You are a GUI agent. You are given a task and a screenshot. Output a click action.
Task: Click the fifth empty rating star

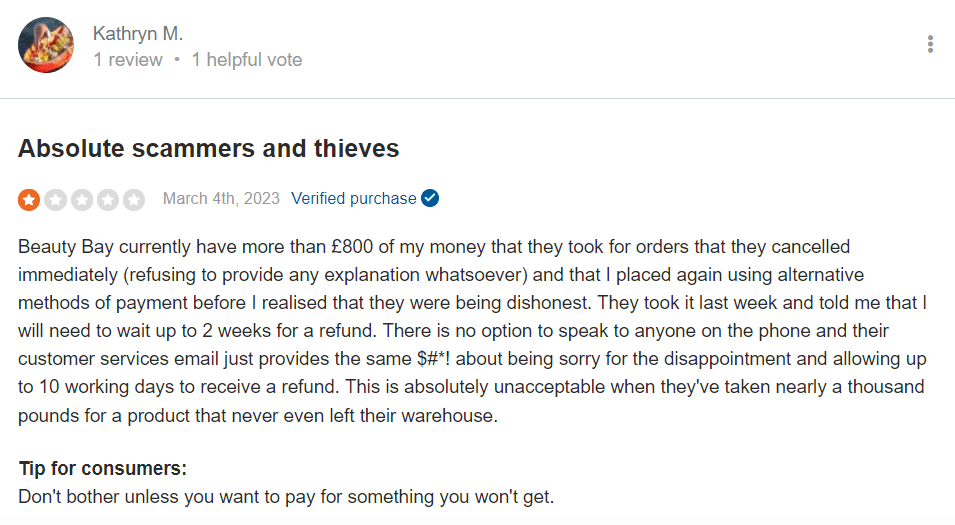[x=133, y=199]
